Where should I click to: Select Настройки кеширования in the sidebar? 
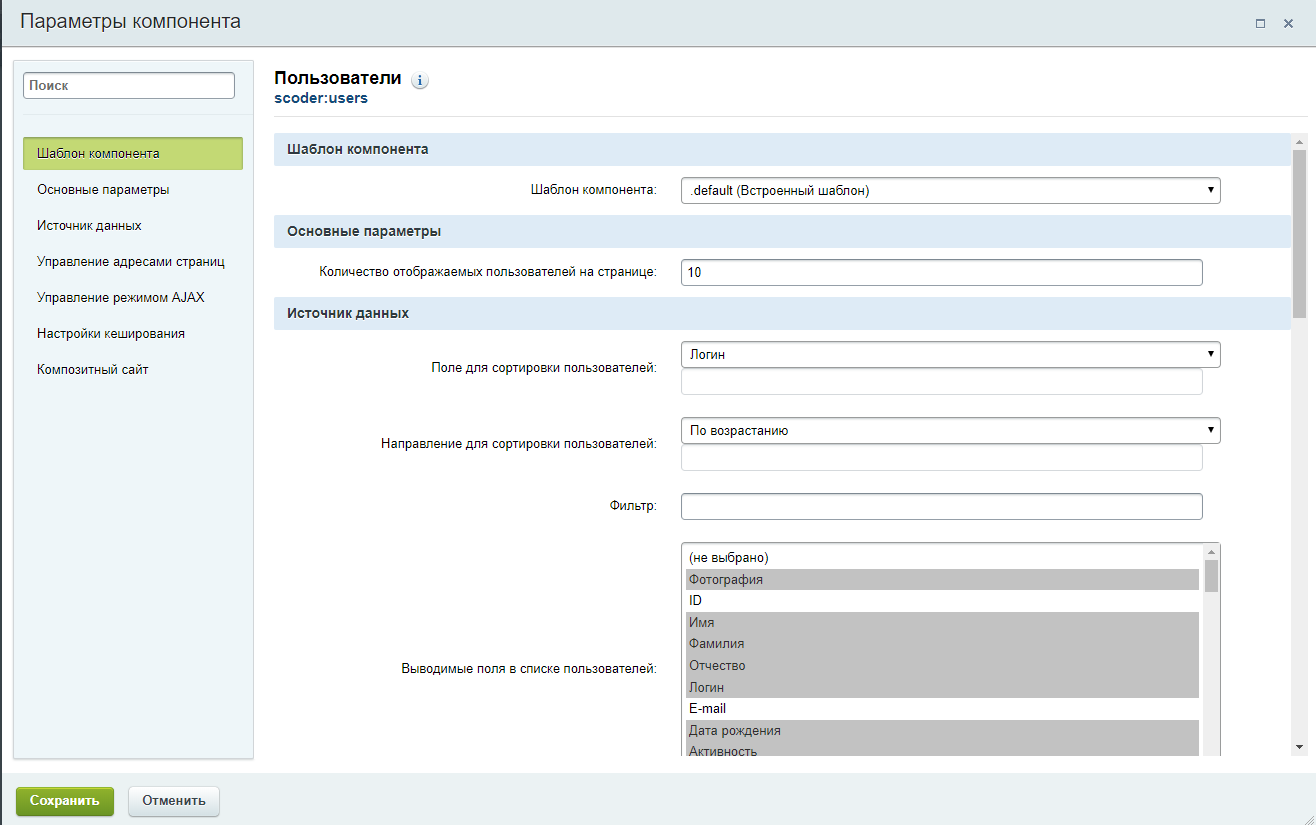[x=111, y=334]
